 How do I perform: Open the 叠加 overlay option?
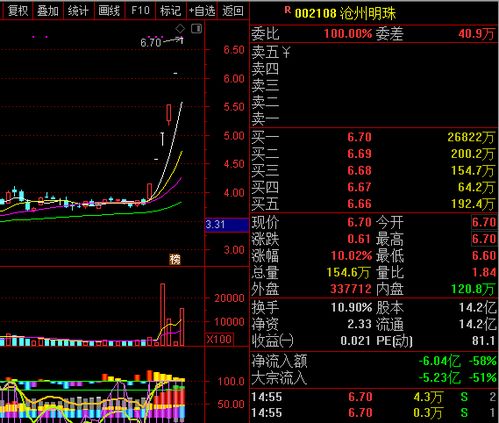(48, 11)
